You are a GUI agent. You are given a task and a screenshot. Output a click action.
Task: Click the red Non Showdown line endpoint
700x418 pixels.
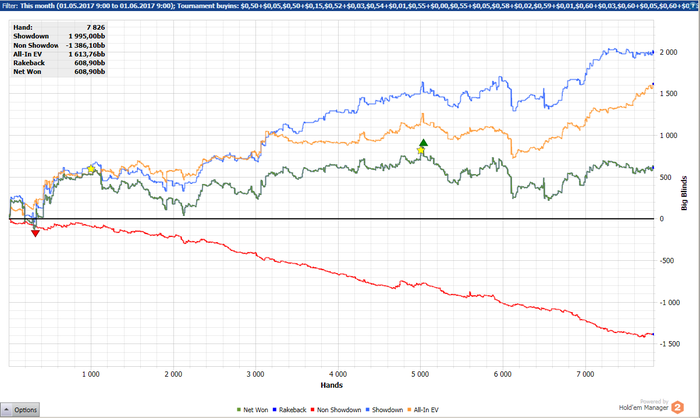pyautogui.click(x=653, y=334)
